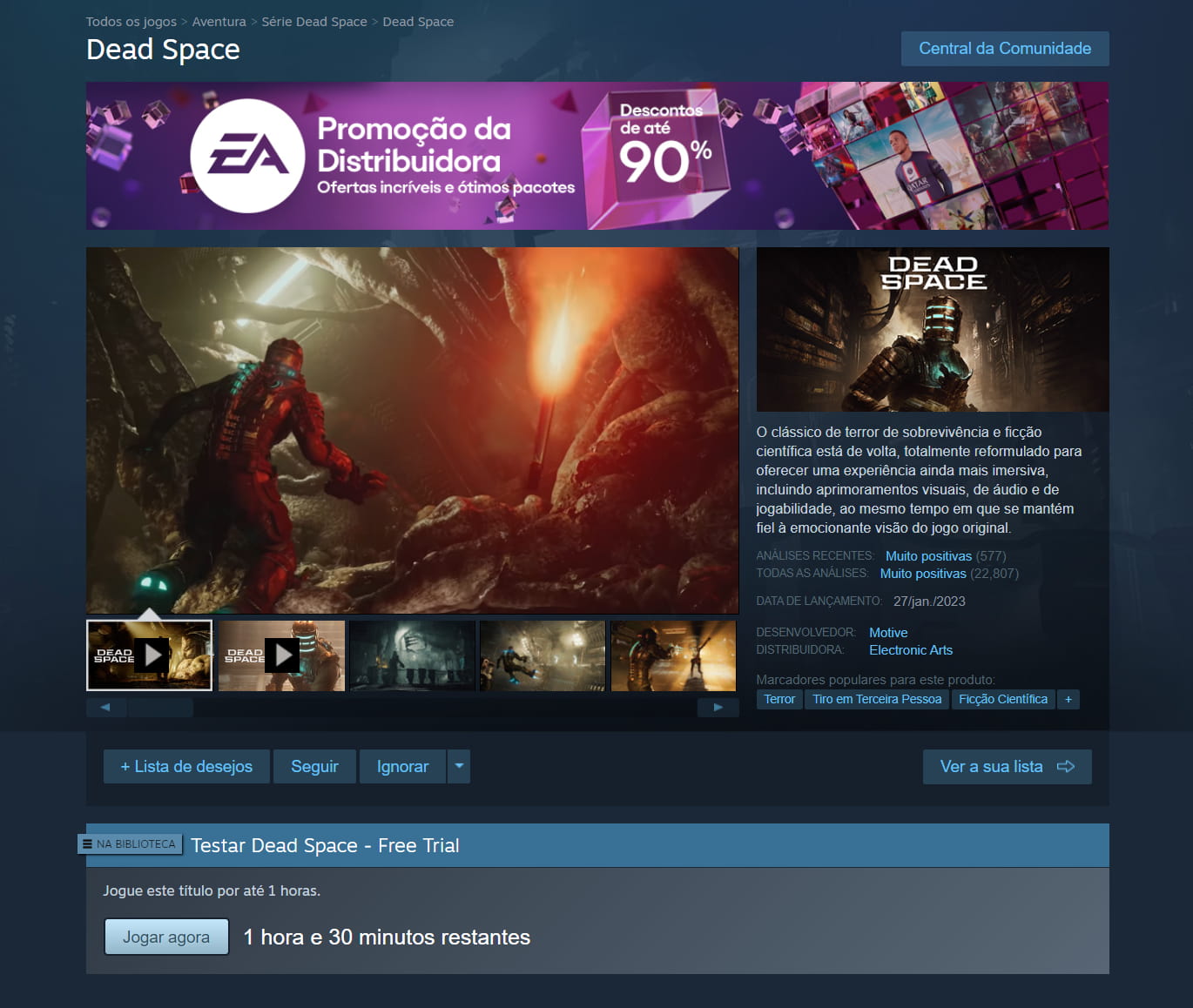This screenshot has height=1008, width=1193.
Task: Open Central da Comunidade
Action: click(x=1005, y=49)
